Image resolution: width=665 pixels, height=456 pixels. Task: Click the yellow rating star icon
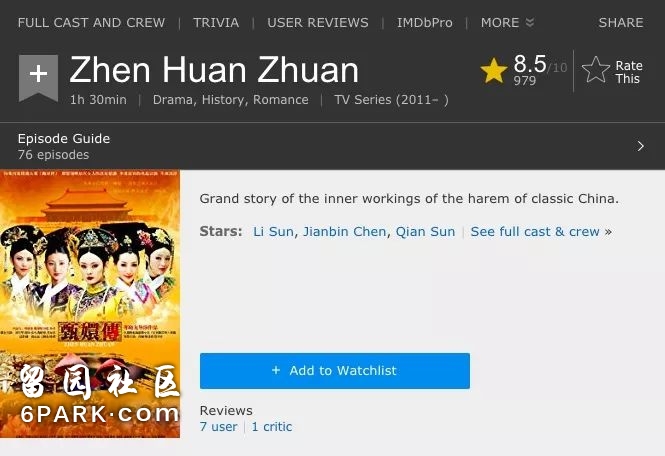494,70
